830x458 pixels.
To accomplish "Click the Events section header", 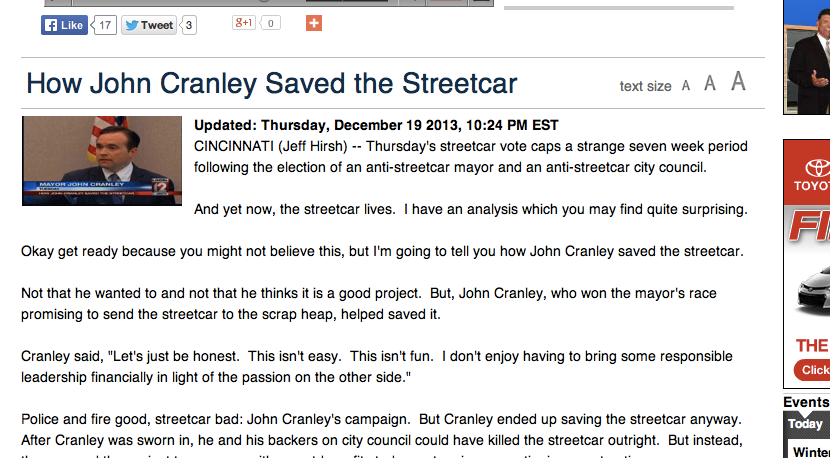I will (x=807, y=402).
